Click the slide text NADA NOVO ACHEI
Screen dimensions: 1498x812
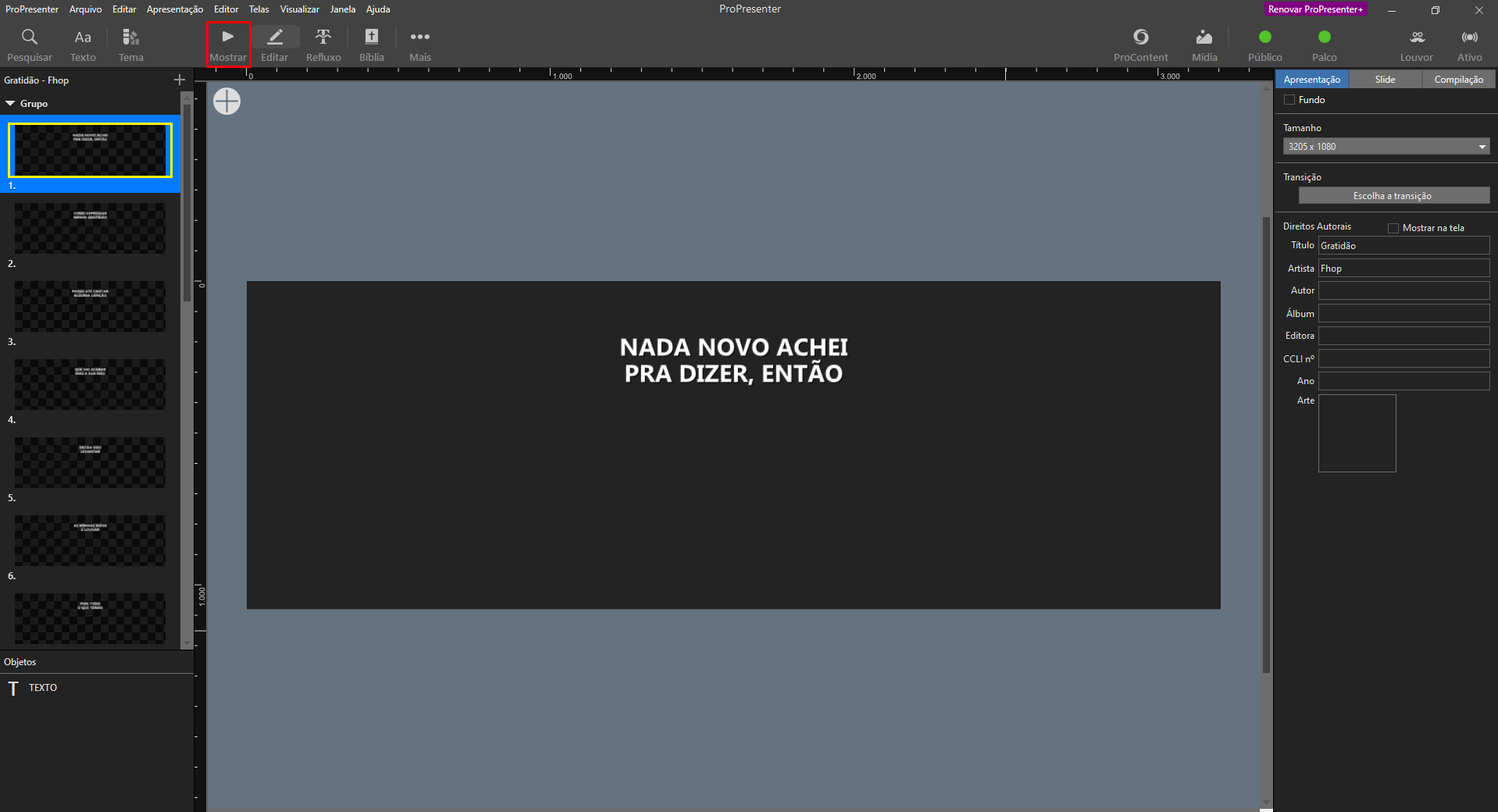click(x=733, y=347)
